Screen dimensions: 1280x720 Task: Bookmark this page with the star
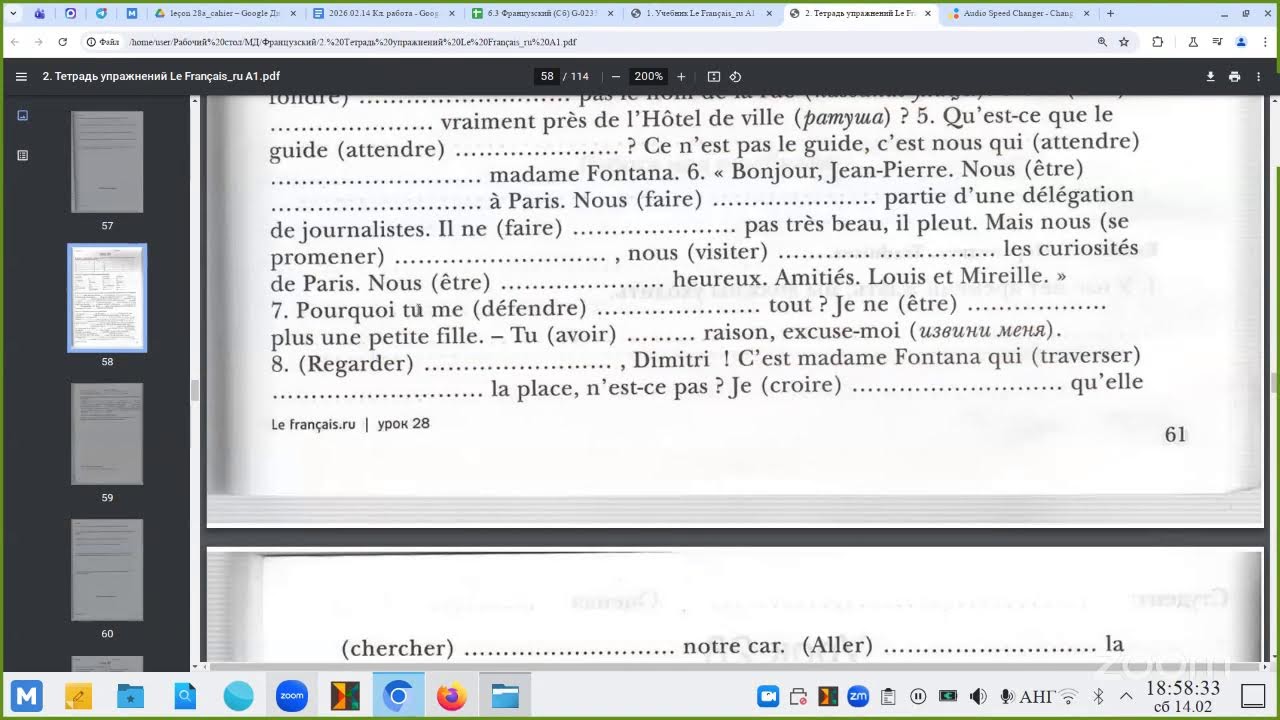point(1124,42)
